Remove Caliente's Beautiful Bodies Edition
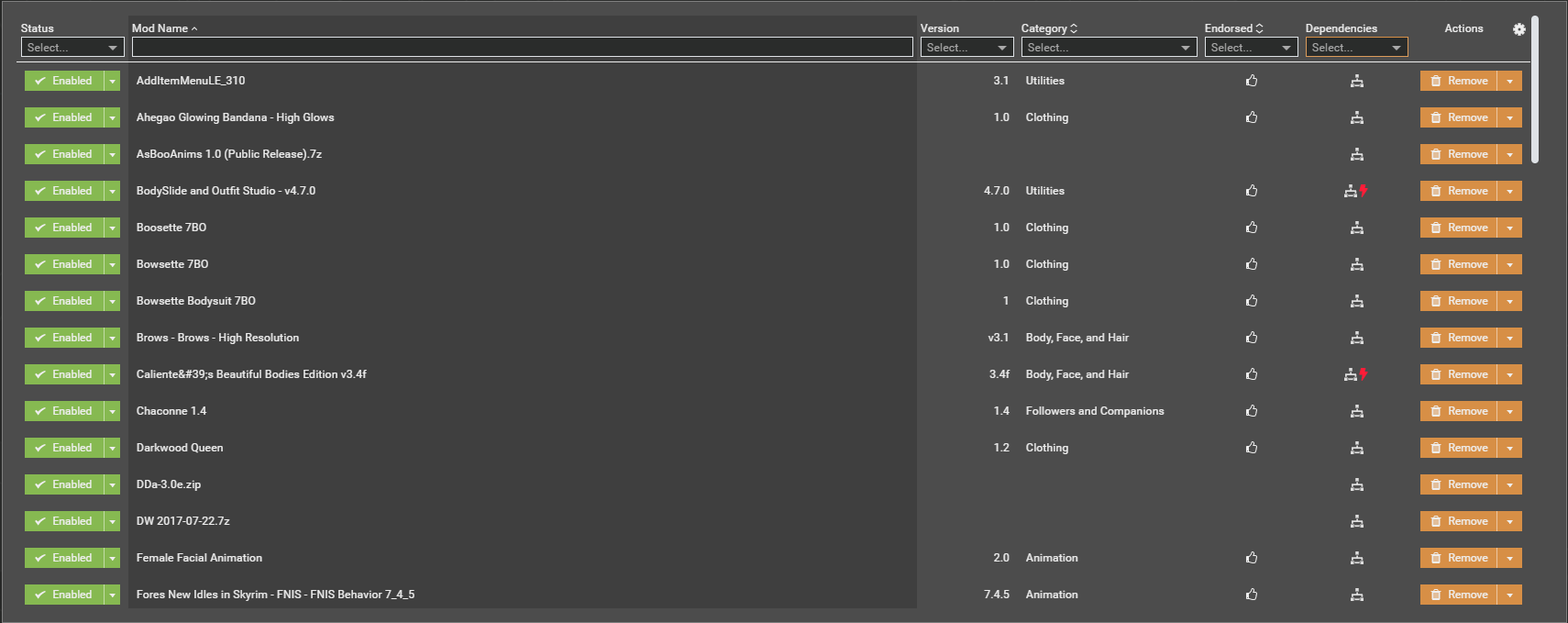 click(1459, 374)
